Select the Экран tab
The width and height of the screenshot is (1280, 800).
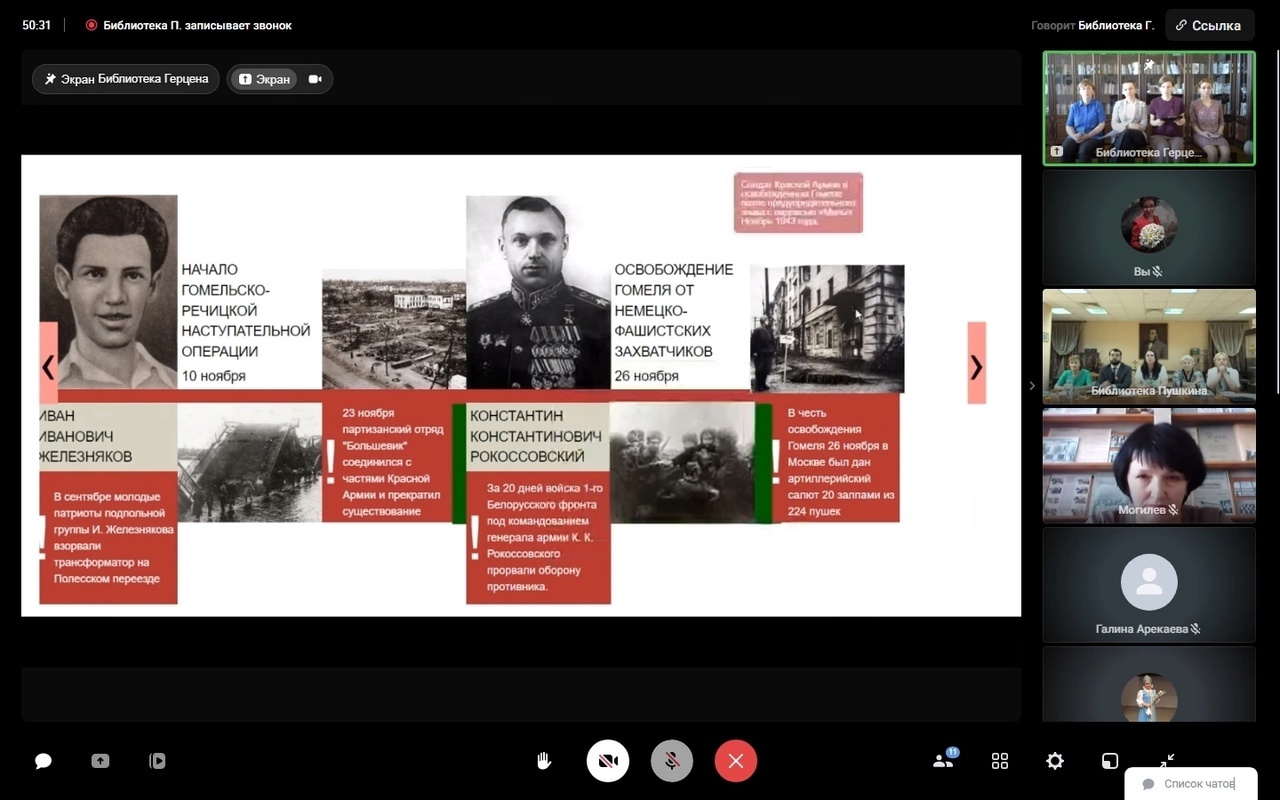tap(264, 79)
